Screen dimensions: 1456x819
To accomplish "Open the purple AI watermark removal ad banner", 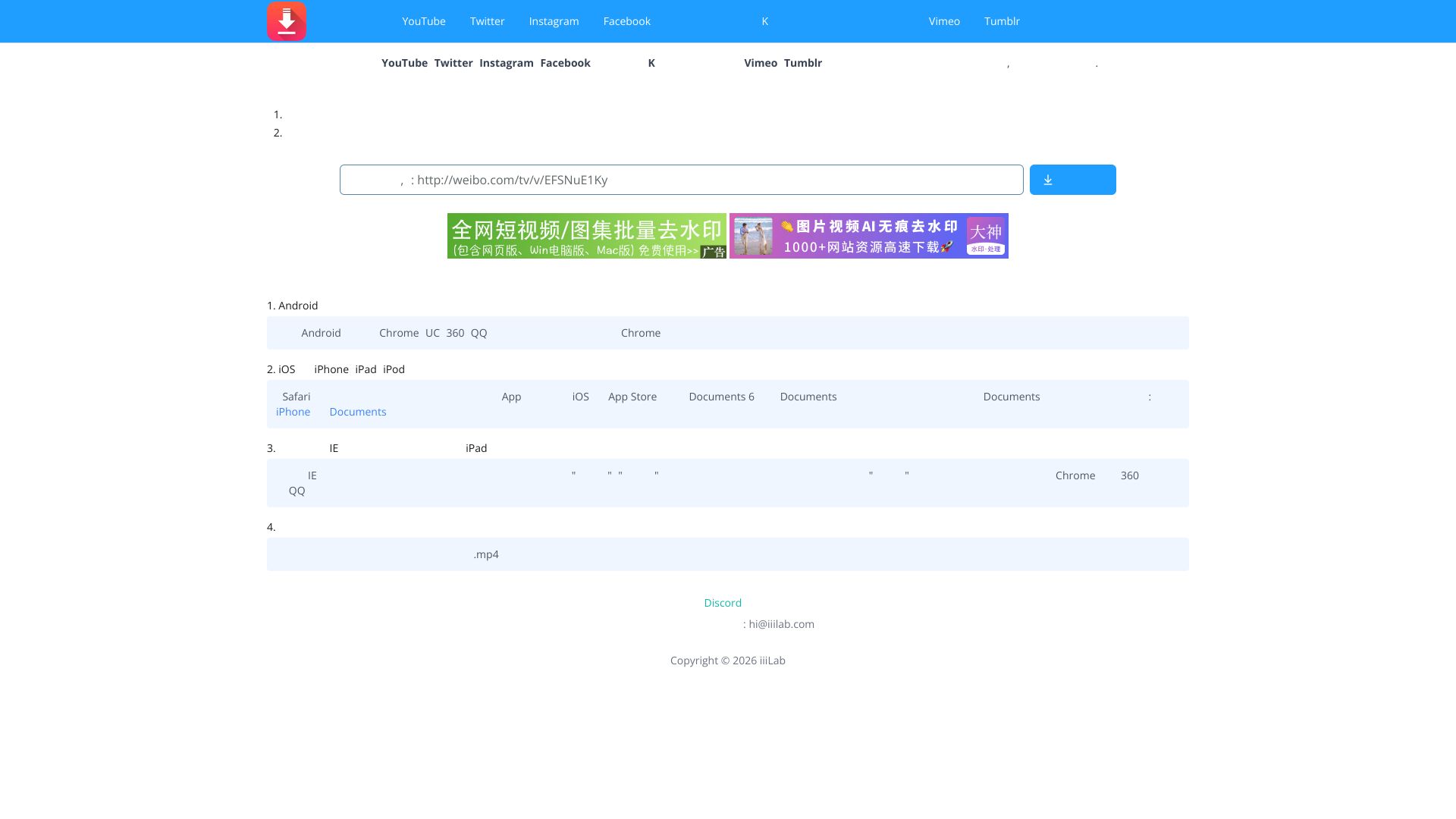I will pyautogui.click(x=869, y=236).
